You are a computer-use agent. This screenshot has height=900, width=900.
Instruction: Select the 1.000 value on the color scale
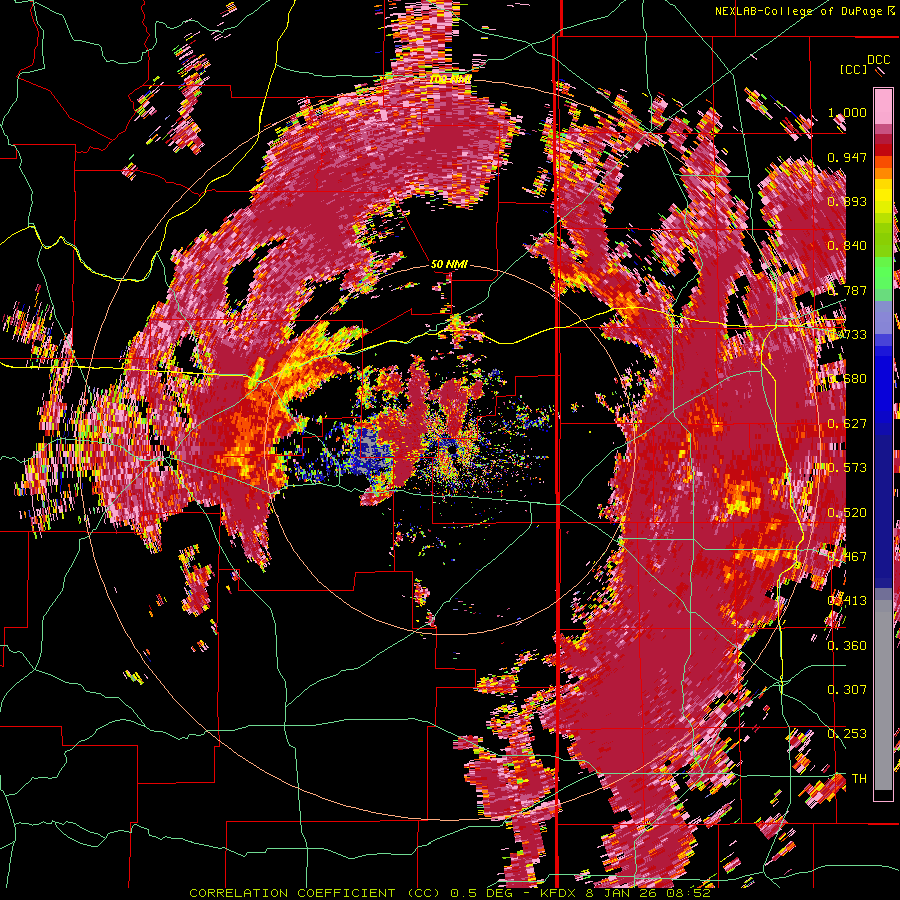click(847, 112)
